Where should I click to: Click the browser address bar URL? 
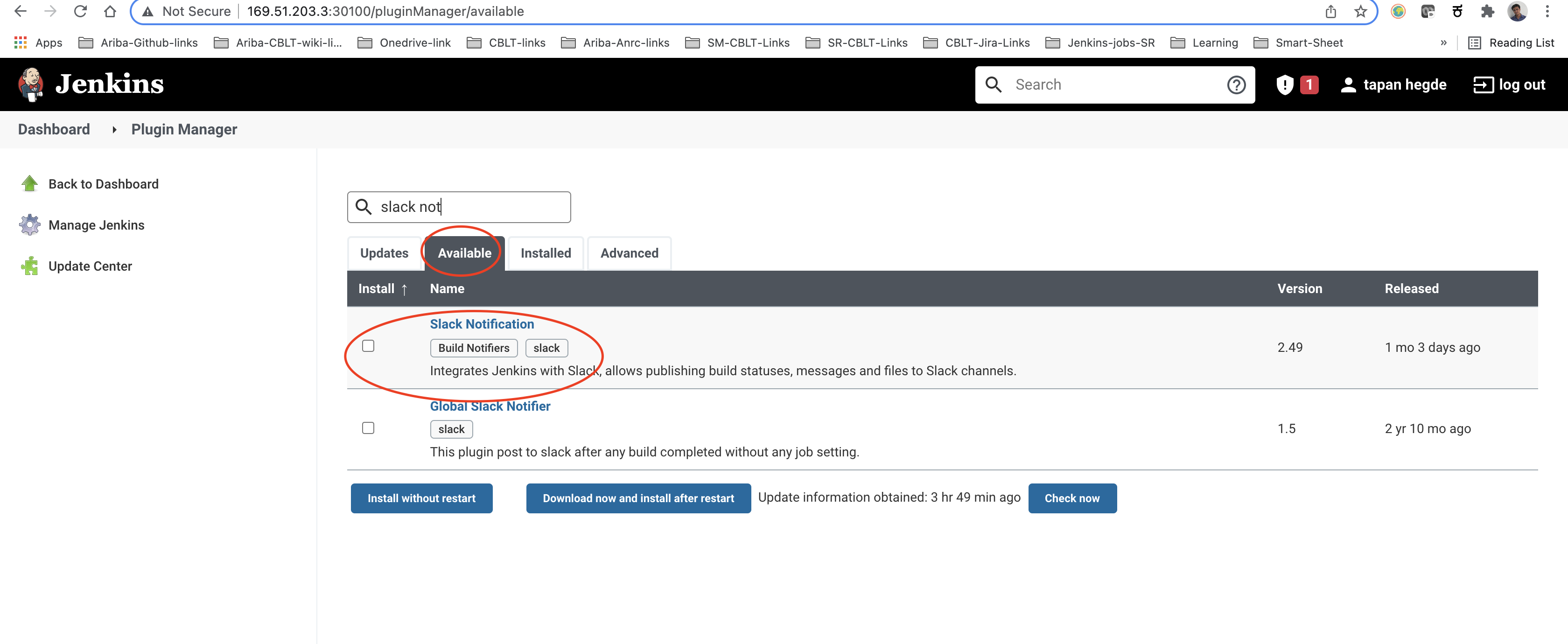(x=385, y=12)
